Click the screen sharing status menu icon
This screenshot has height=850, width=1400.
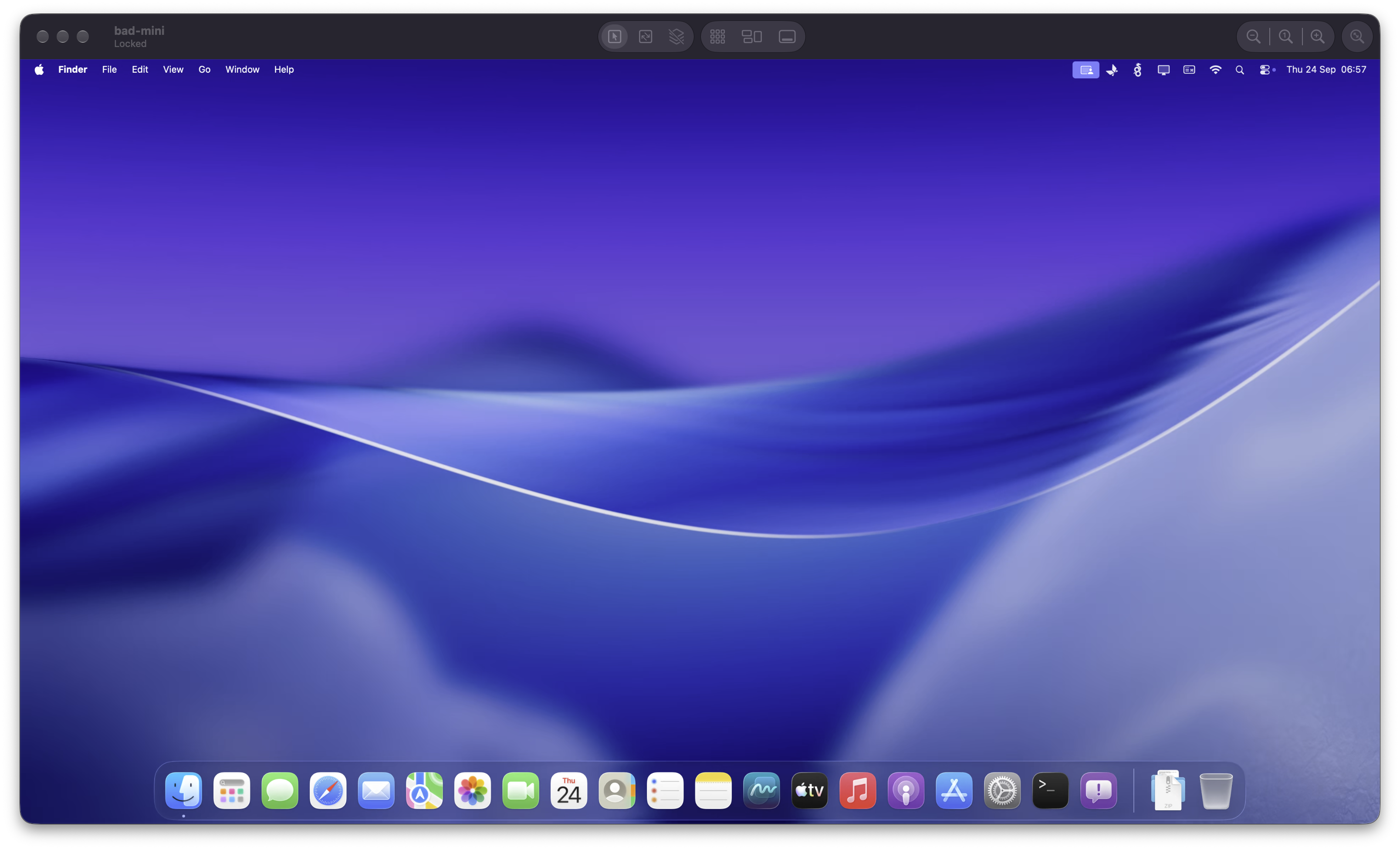(1085, 70)
